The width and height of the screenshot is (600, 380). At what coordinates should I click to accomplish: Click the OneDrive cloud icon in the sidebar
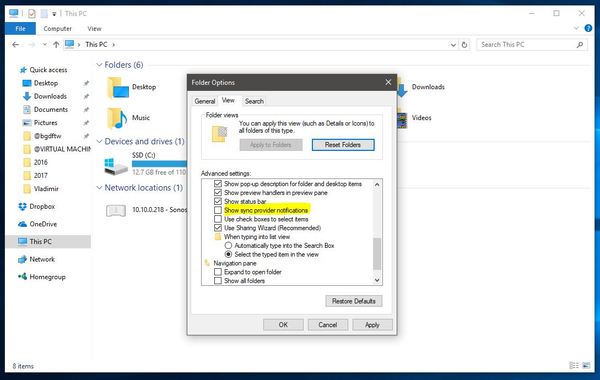[23, 224]
